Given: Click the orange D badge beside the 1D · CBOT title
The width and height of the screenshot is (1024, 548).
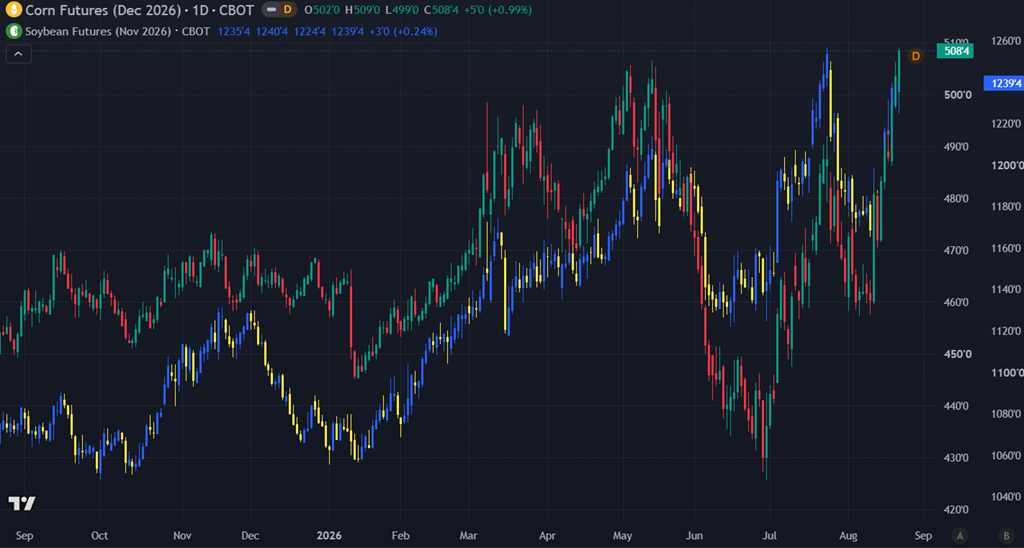Looking at the screenshot, I should [287, 10].
